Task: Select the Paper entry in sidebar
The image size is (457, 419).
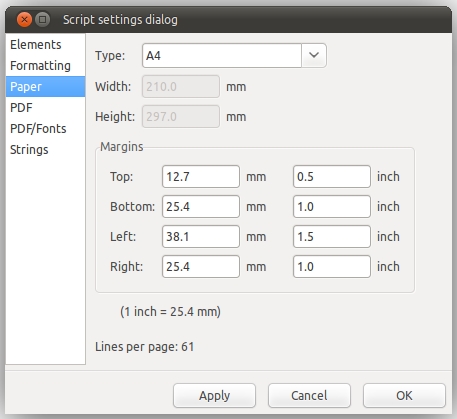Action: point(45,87)
